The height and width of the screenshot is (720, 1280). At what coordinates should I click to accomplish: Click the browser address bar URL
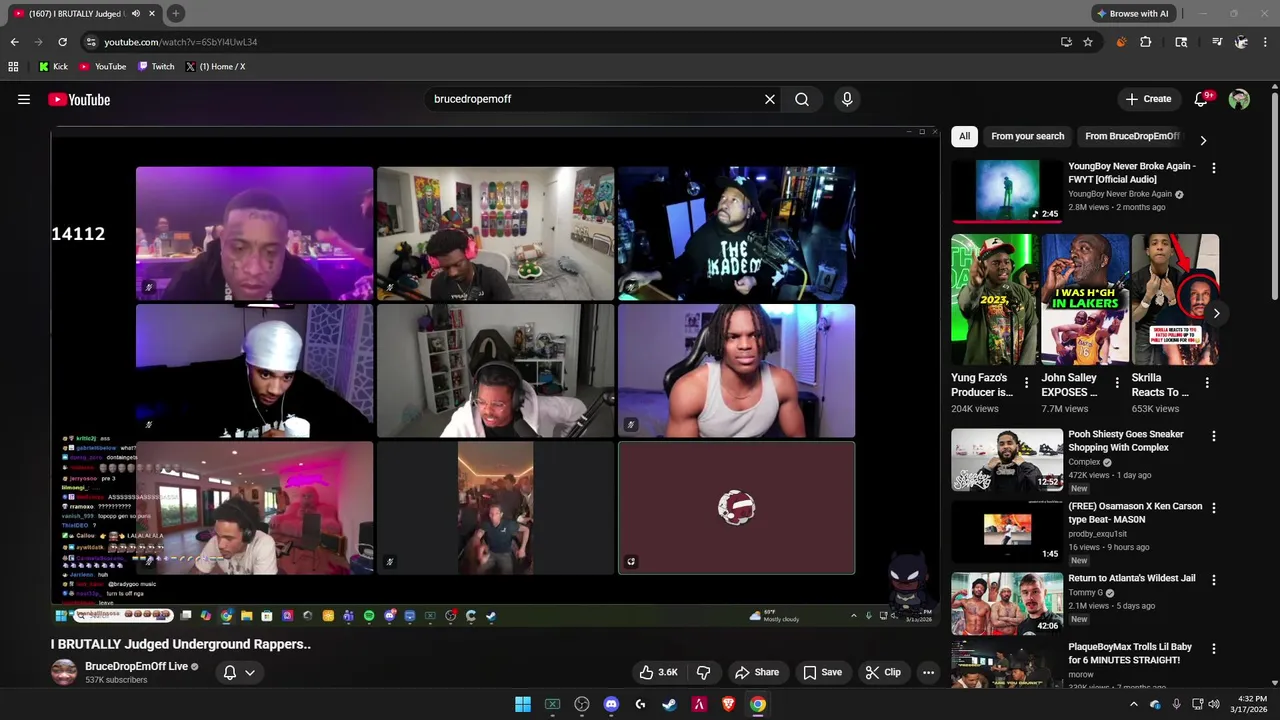click(180, 42)
